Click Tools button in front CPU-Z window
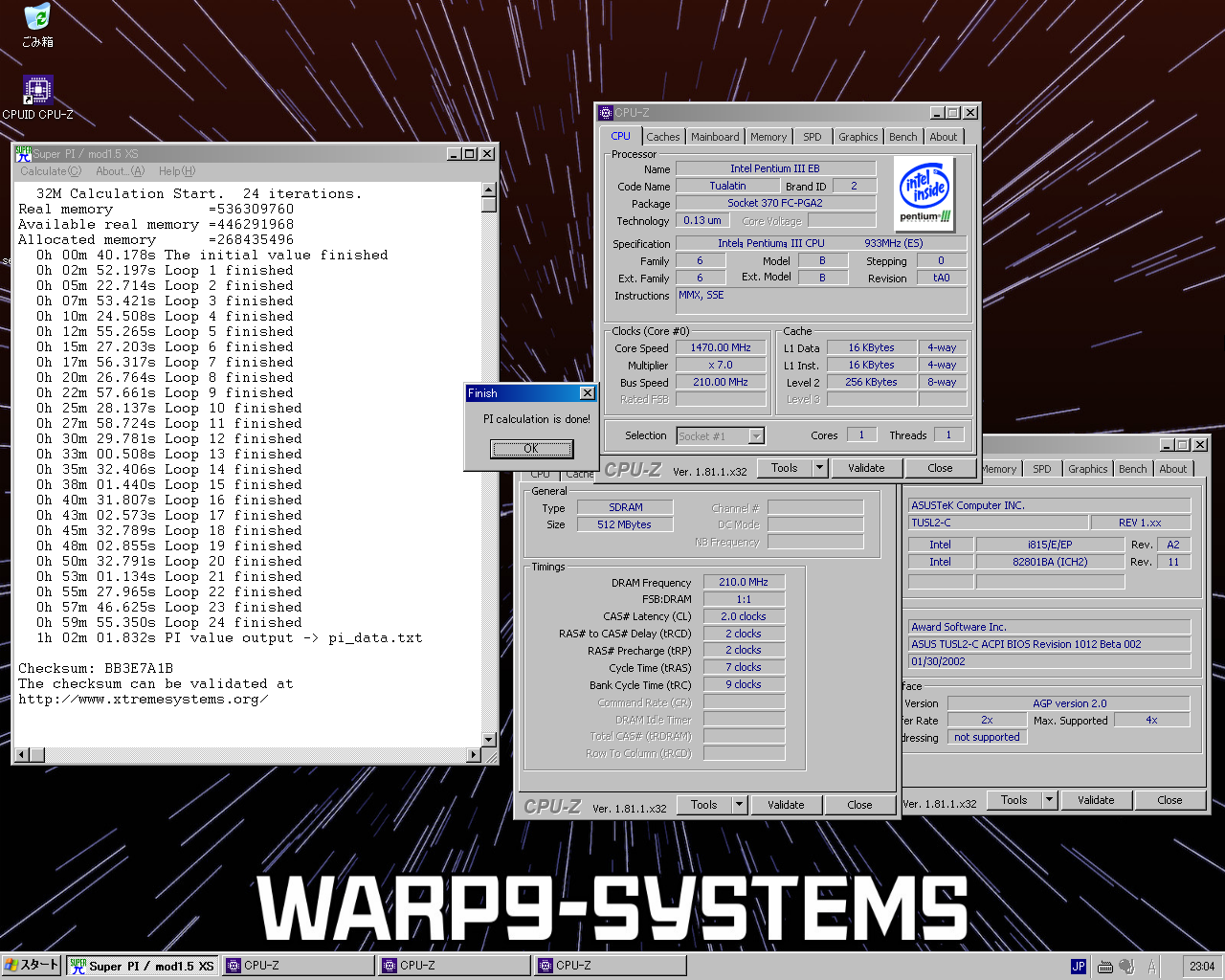This screenshot has width=1225, height=980. coord(785,468)
